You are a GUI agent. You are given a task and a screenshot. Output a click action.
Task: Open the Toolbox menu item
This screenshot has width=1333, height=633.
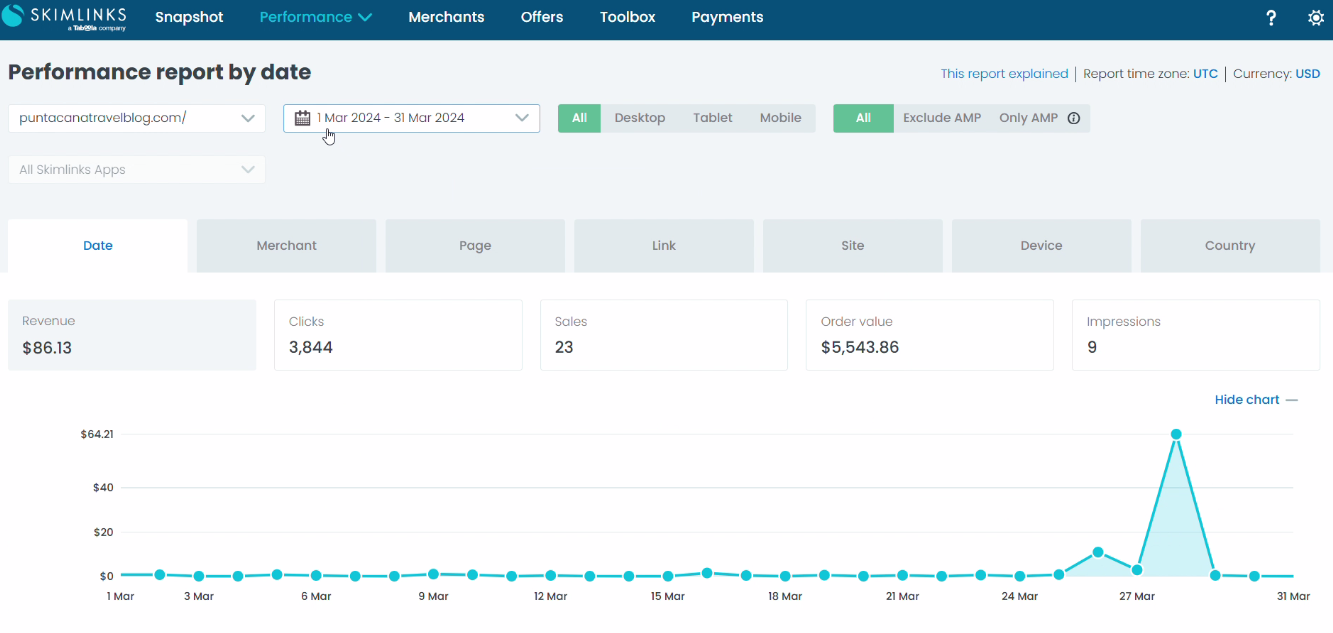tap(628, 17)
